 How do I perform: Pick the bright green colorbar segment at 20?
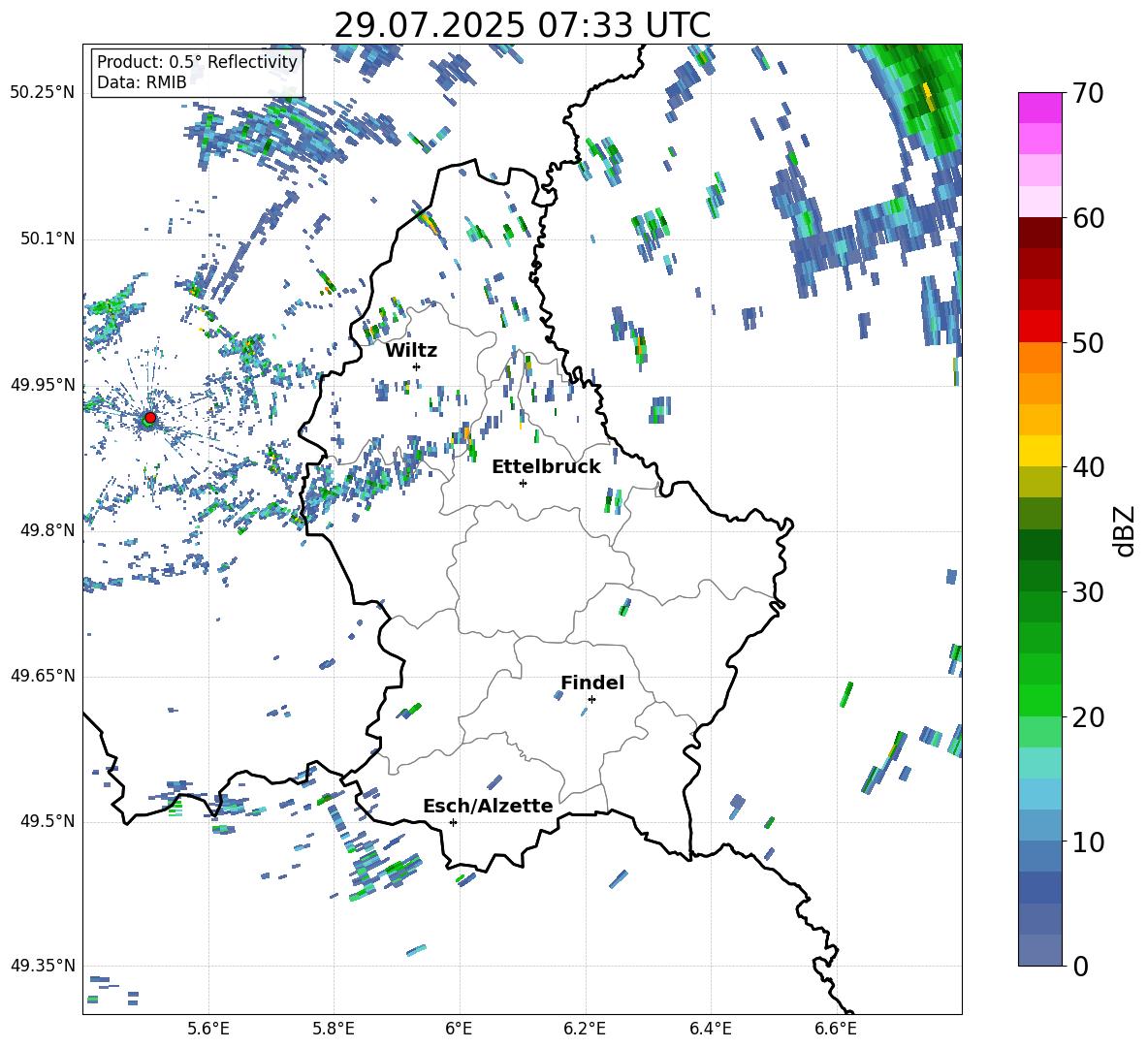point(1039,700)
